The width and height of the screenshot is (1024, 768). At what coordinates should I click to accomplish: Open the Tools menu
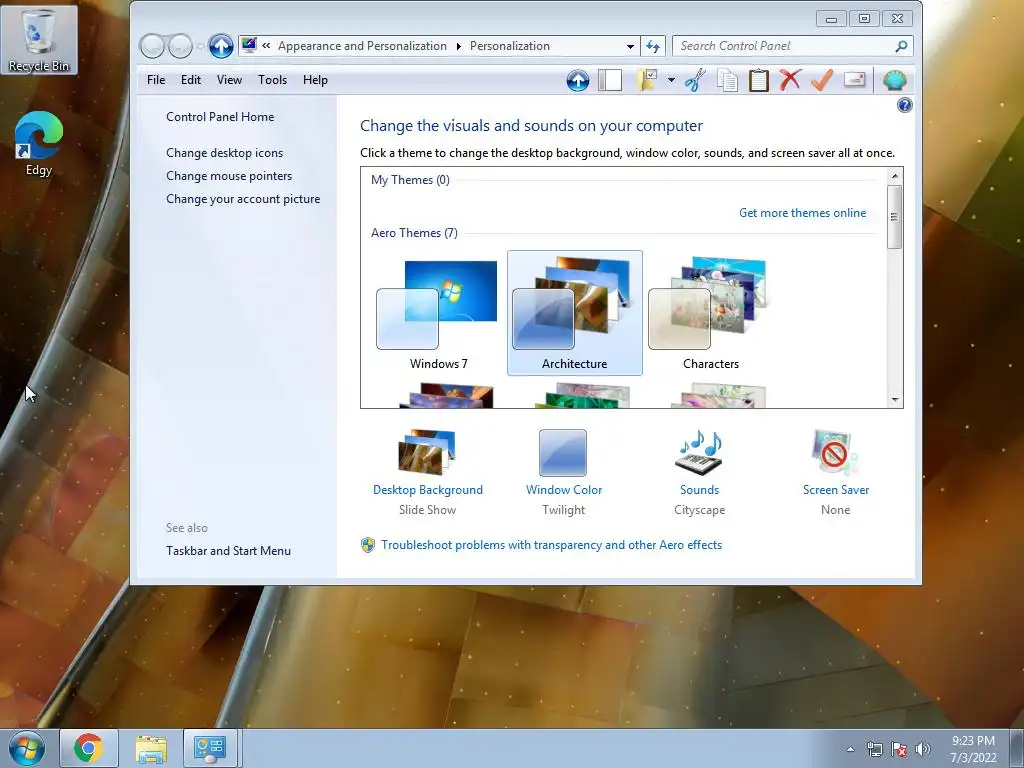click(272, 80)
